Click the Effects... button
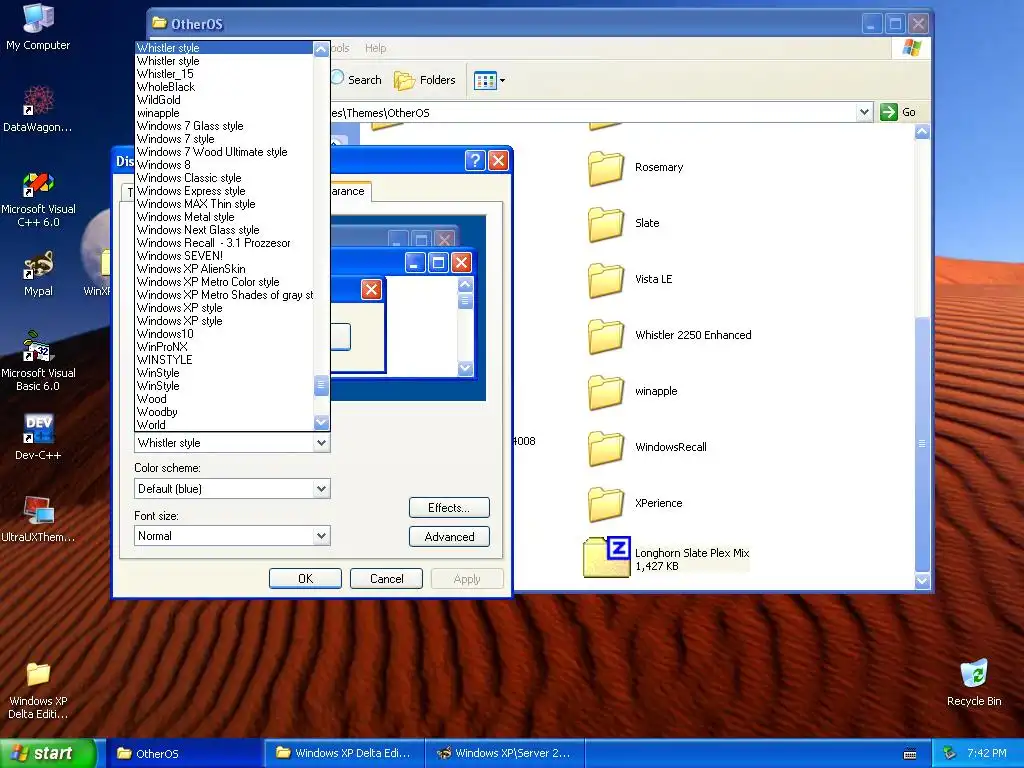1024x768 pixels. click(449, 507)
